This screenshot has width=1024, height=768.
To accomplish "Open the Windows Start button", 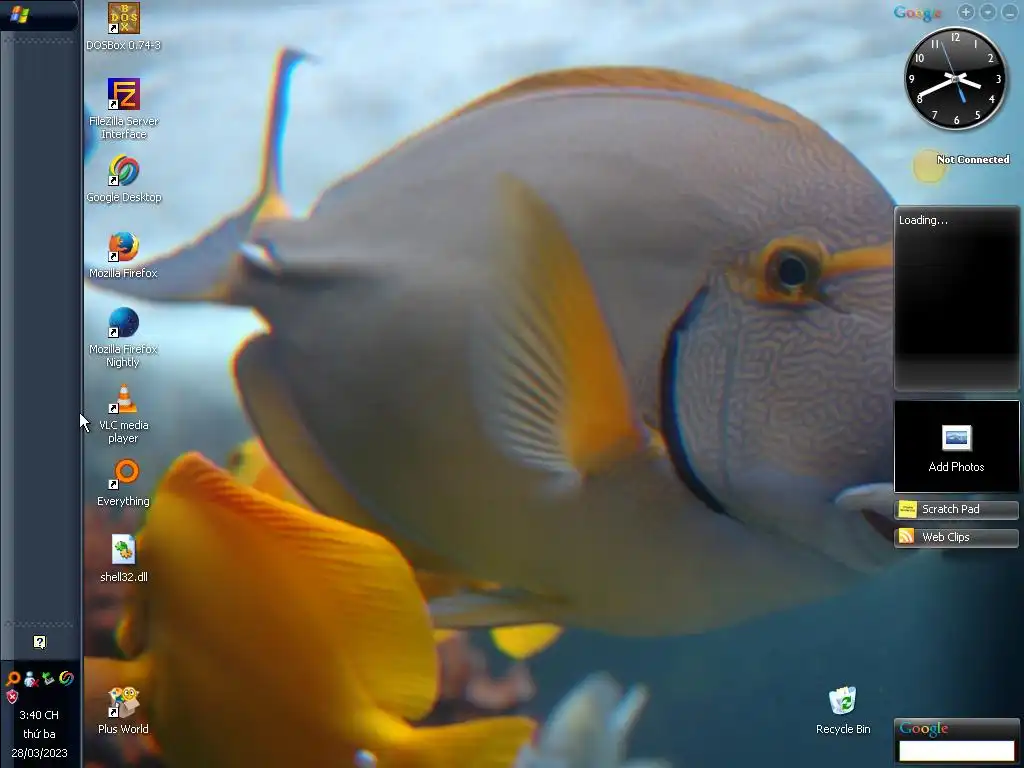I will click(x=20, y=14).
